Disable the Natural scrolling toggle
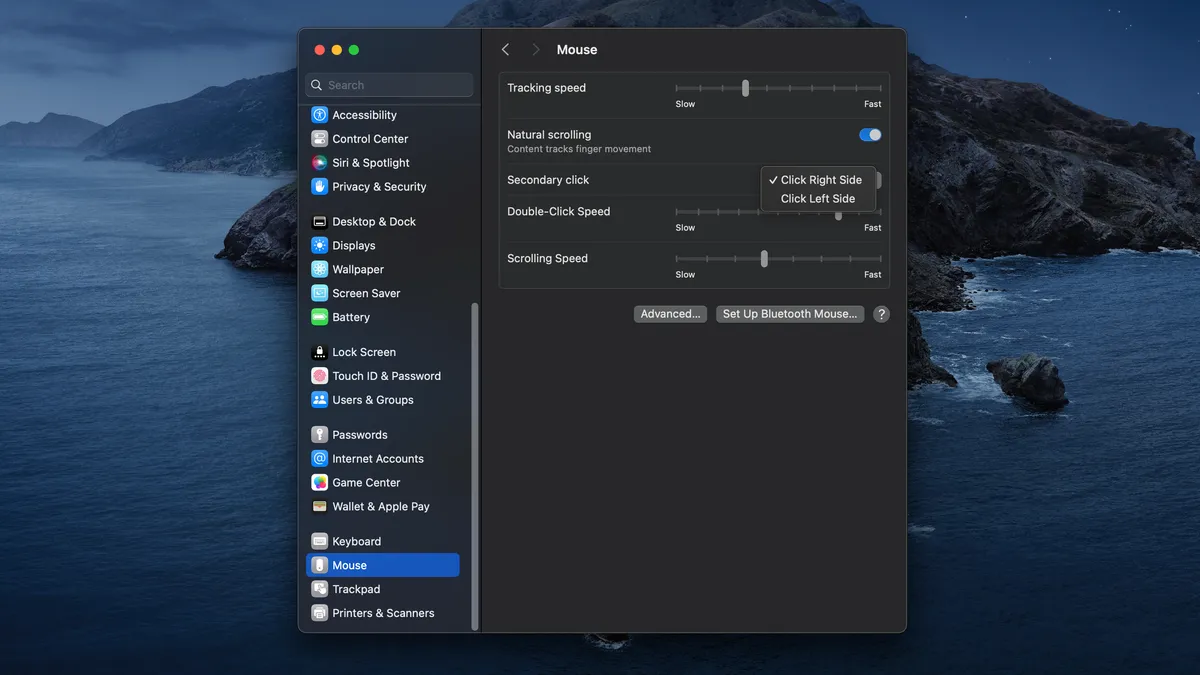This screenshot has height=675, width=1200. (x=870, y=135)
